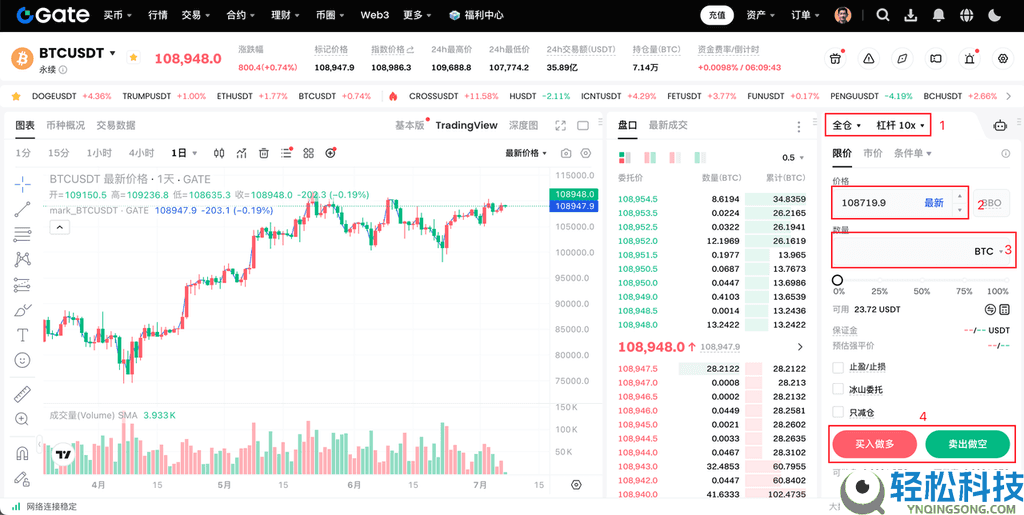Open the 全仓 margin mode dropdown
The image size is (1024, 515).
847,125
